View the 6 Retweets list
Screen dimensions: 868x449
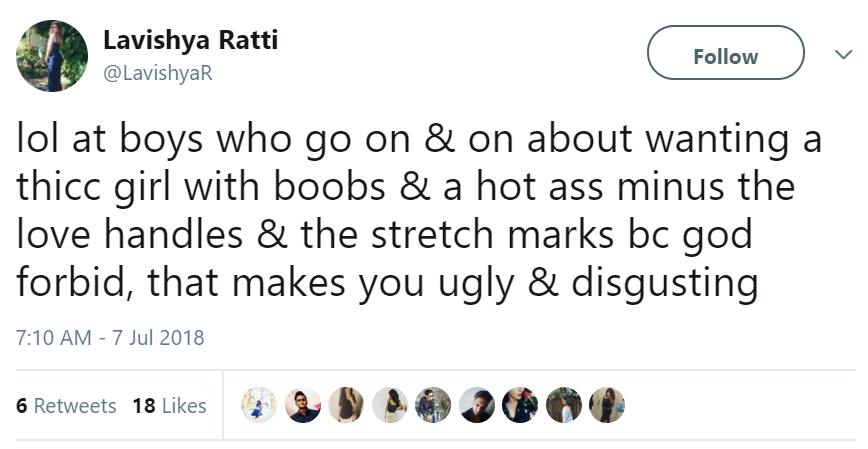coord(66,405)
